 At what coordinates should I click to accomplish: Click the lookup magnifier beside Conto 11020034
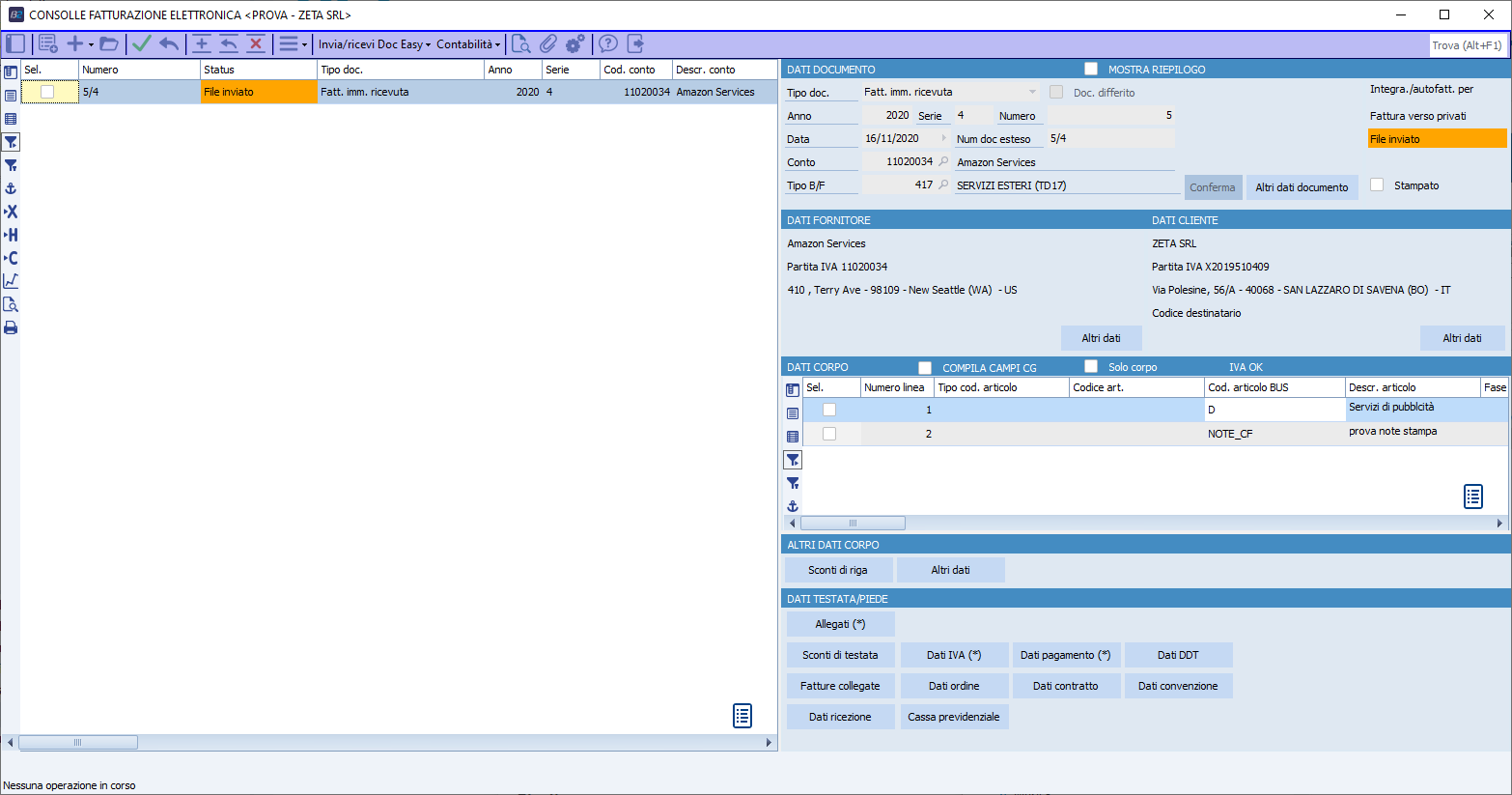coord(943,161)
